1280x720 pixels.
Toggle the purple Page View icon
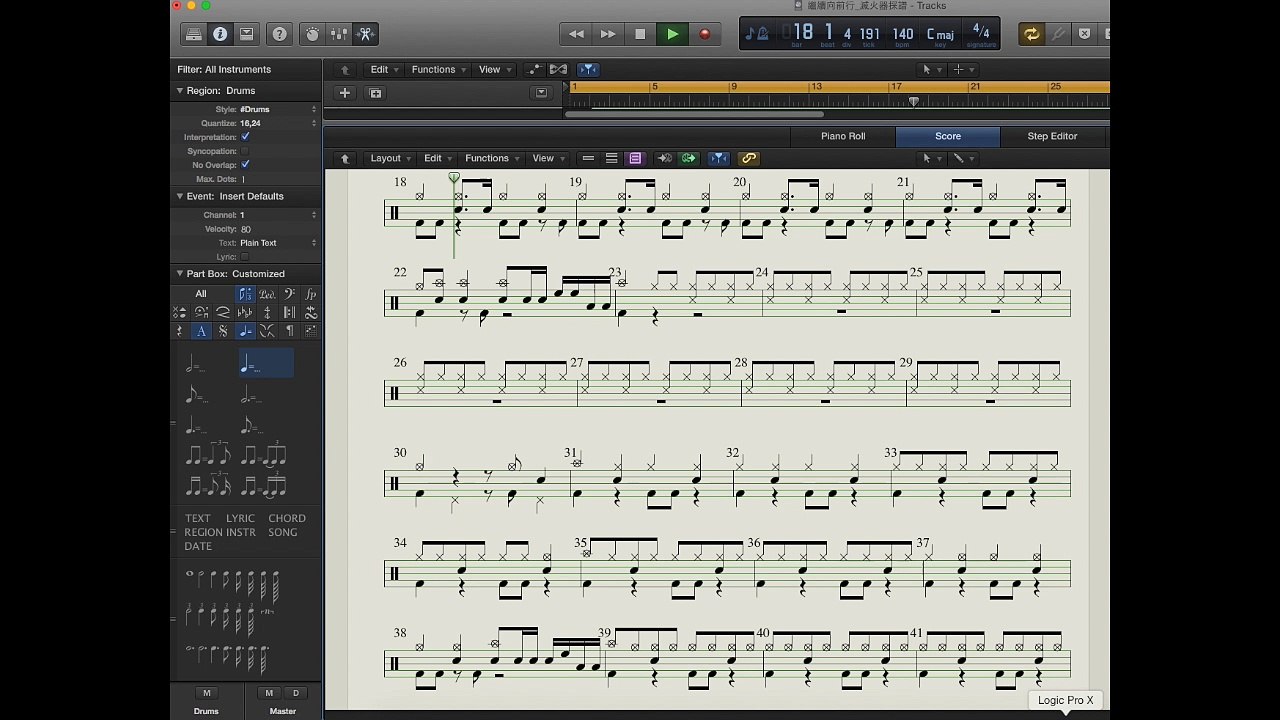coord(635,158)
